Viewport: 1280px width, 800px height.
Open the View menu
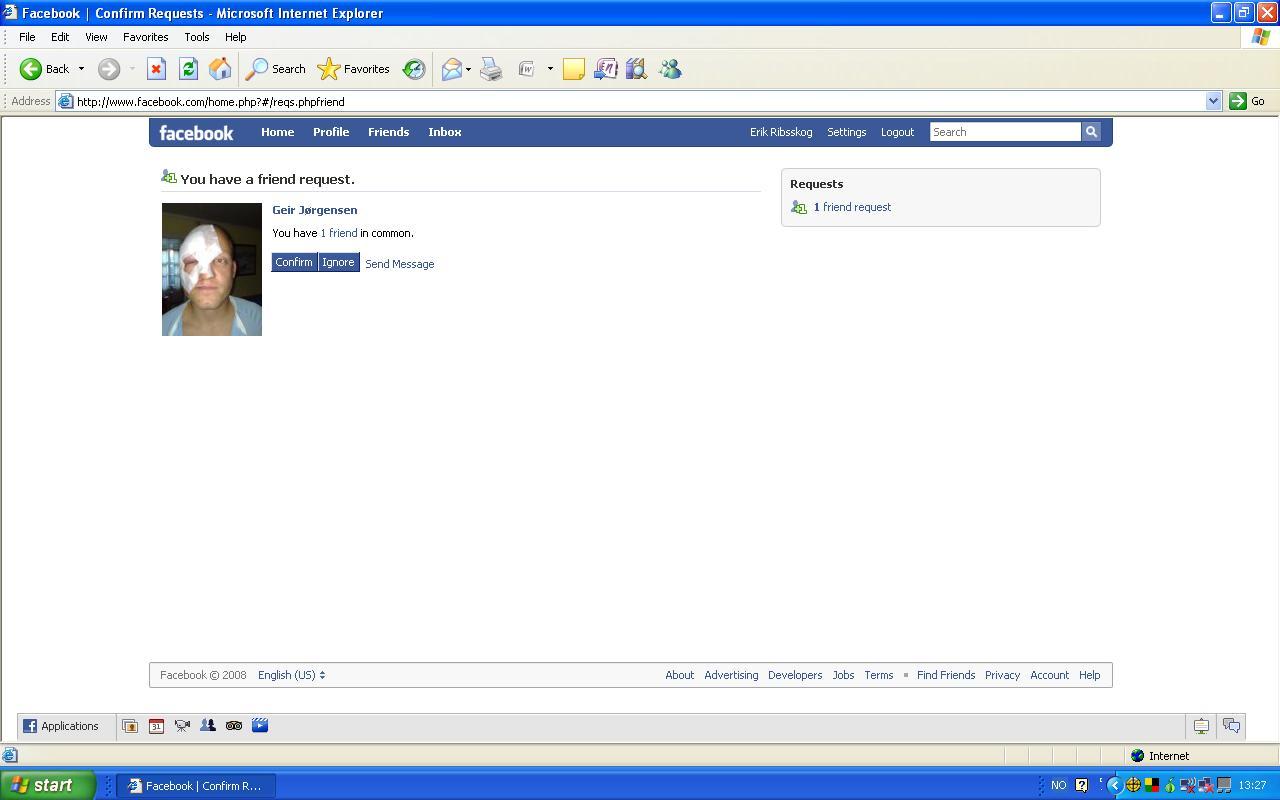click(96, 37)
